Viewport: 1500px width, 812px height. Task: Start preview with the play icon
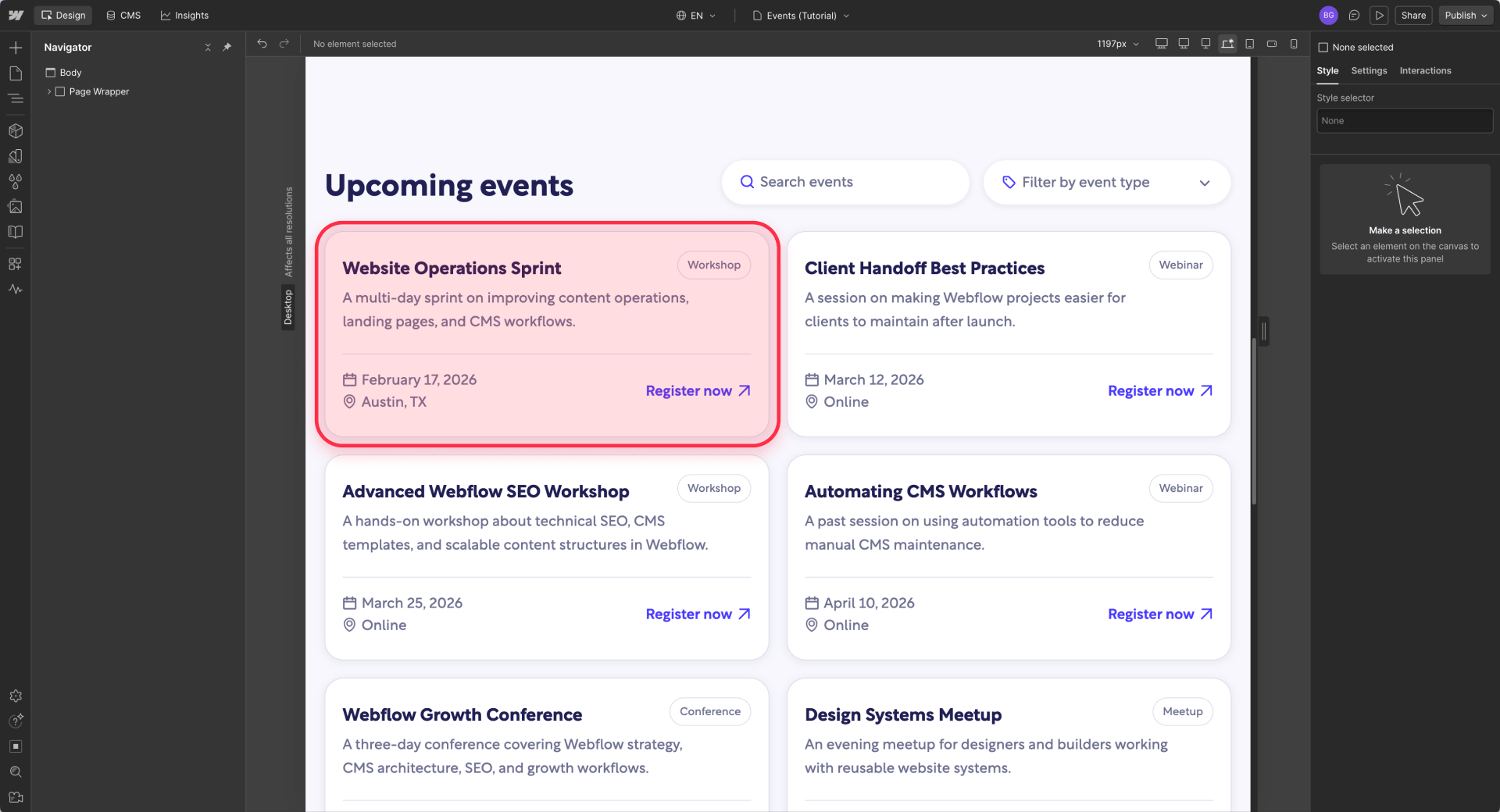pos(1380,16)
